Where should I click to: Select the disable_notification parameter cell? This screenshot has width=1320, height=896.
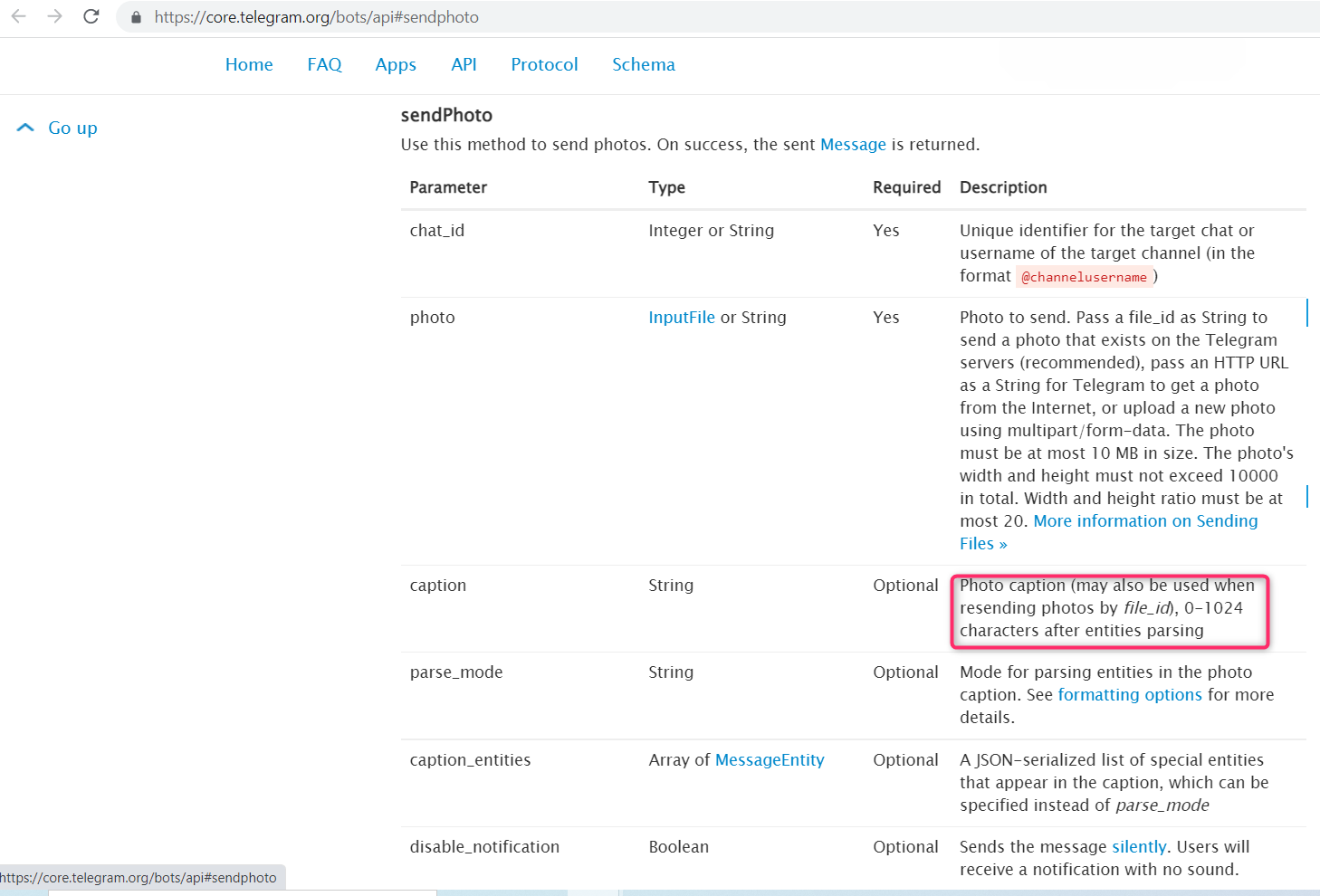click(484, 846)
